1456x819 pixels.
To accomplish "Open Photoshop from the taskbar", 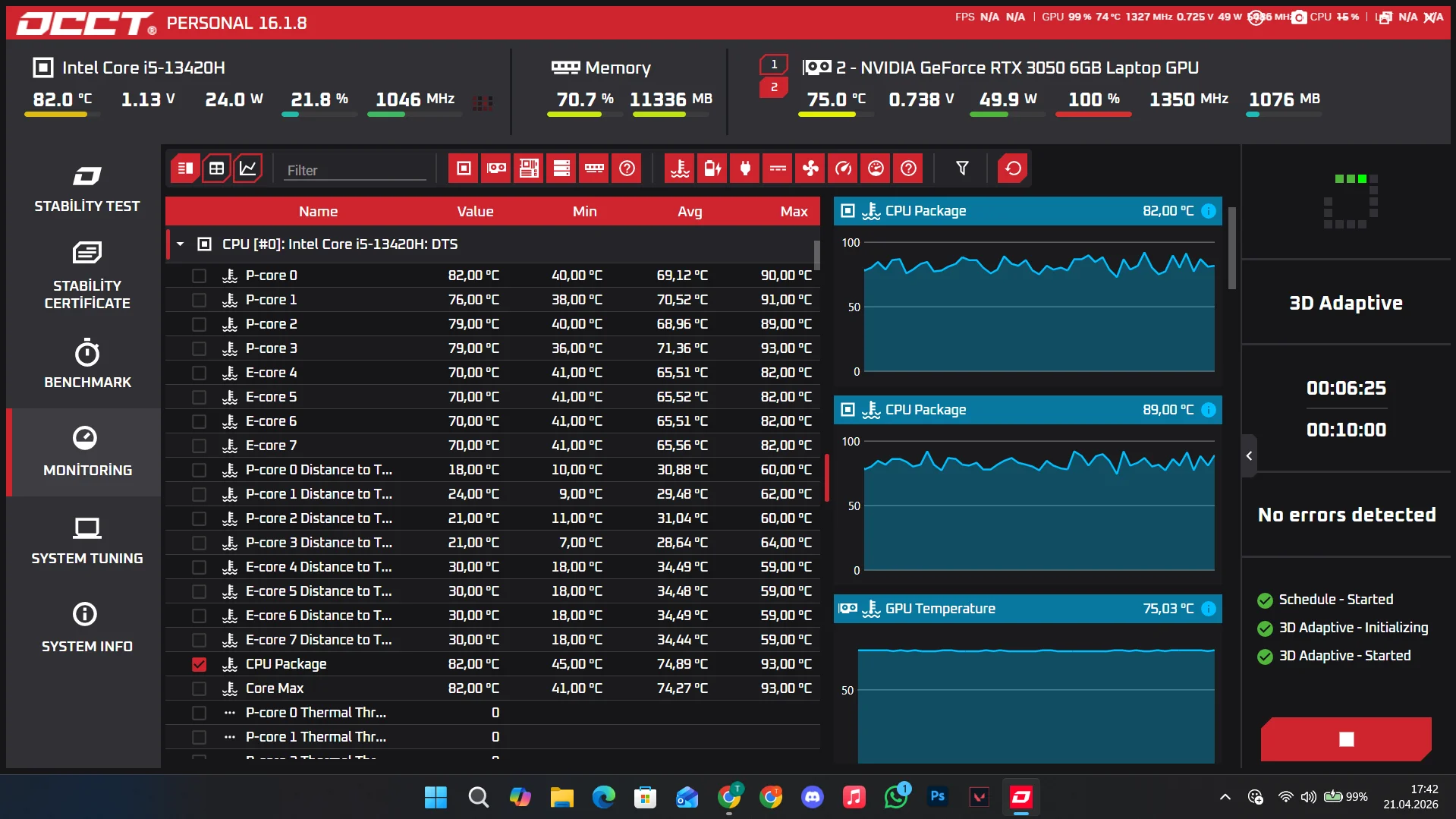I will pyautogui.click(x=938, y=797).
